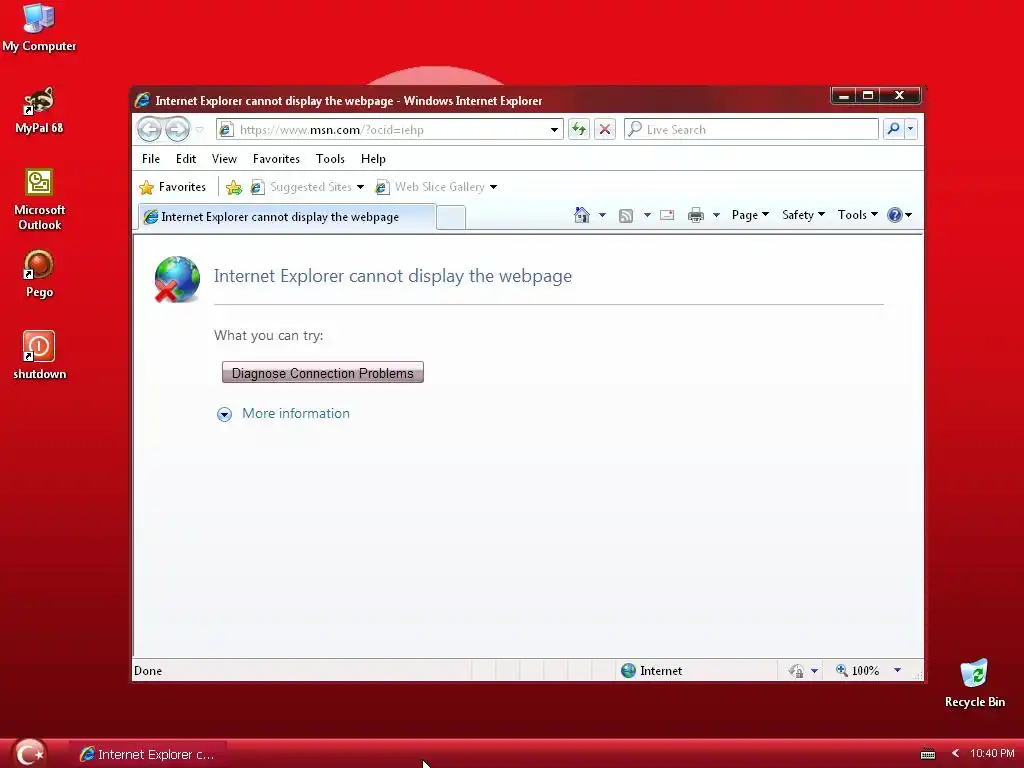Expand zoom level dropdown arrow
The image size is (1024, 768).
point(897,671)
